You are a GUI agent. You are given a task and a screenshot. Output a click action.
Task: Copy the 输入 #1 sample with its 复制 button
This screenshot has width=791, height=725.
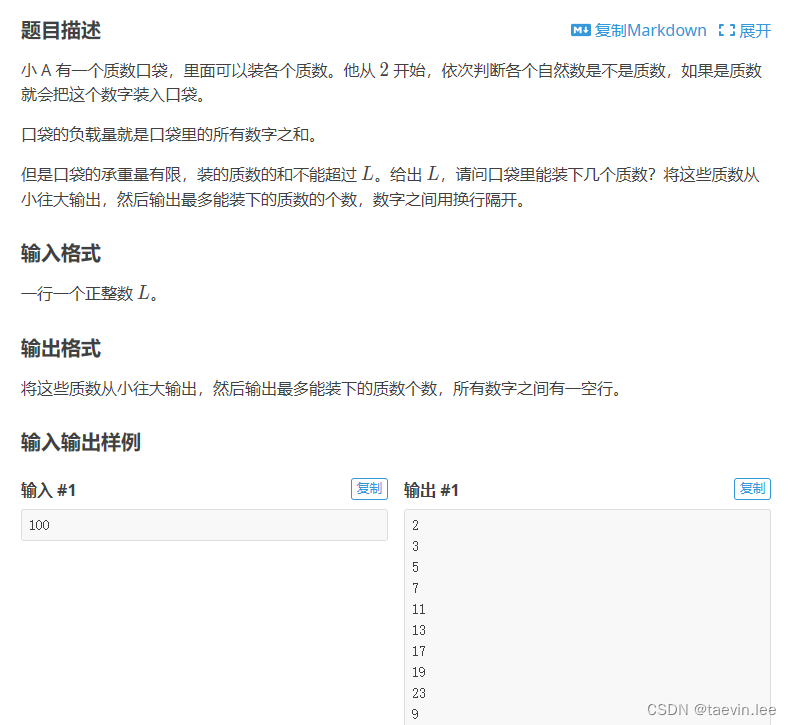[x=369, y=489]
